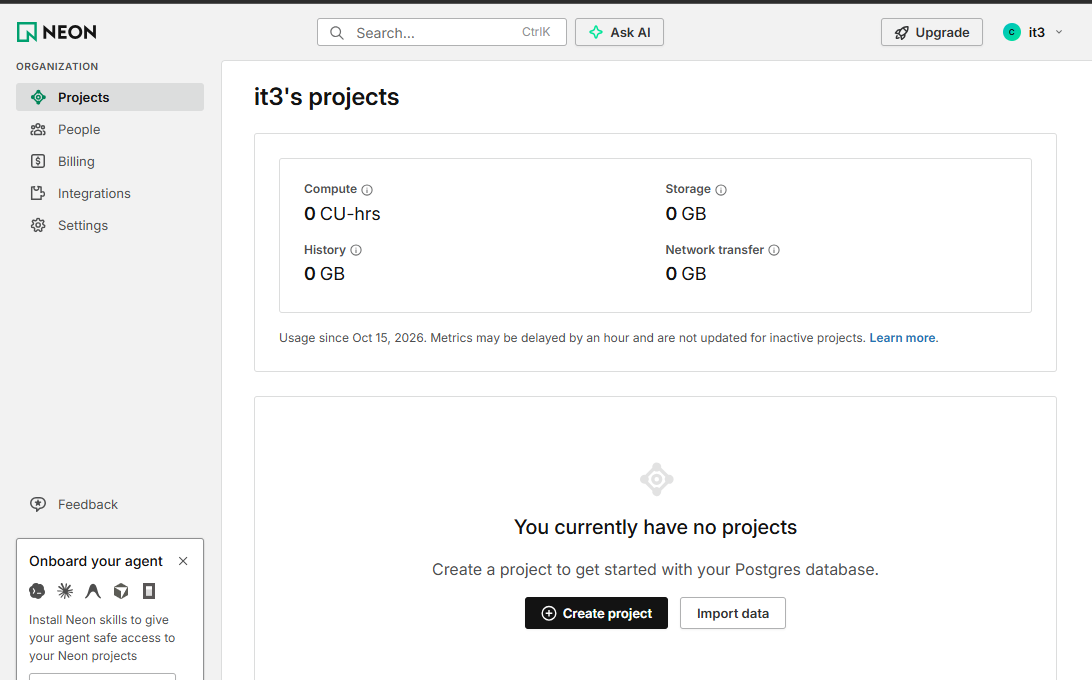The width and height of the screenshot is (1092, 680).
Task: Click the empty projects placeholder icon
Action: tap(656, 479)
